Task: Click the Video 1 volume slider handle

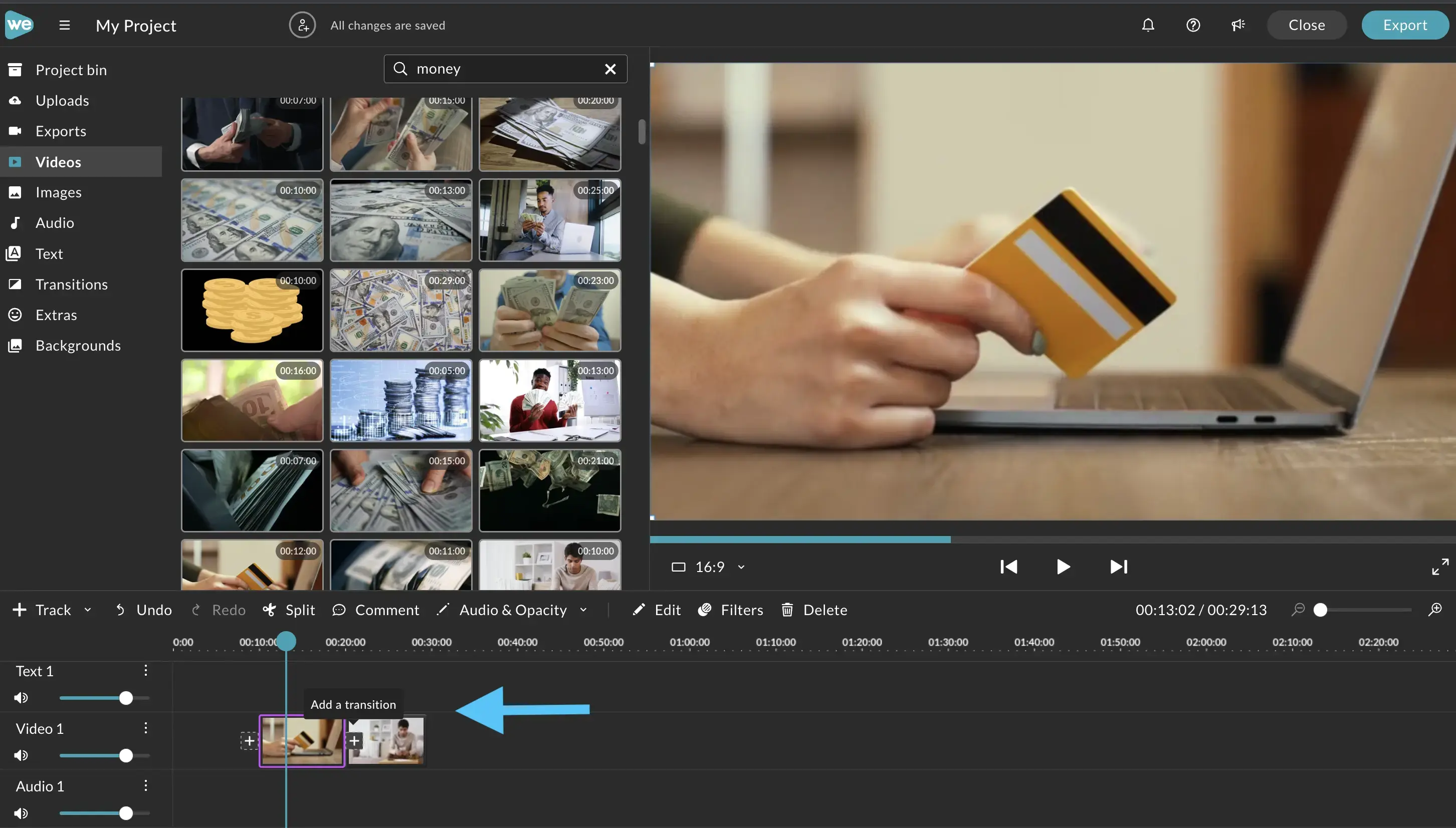Action: pyautogui.click(x=126, y=755)
